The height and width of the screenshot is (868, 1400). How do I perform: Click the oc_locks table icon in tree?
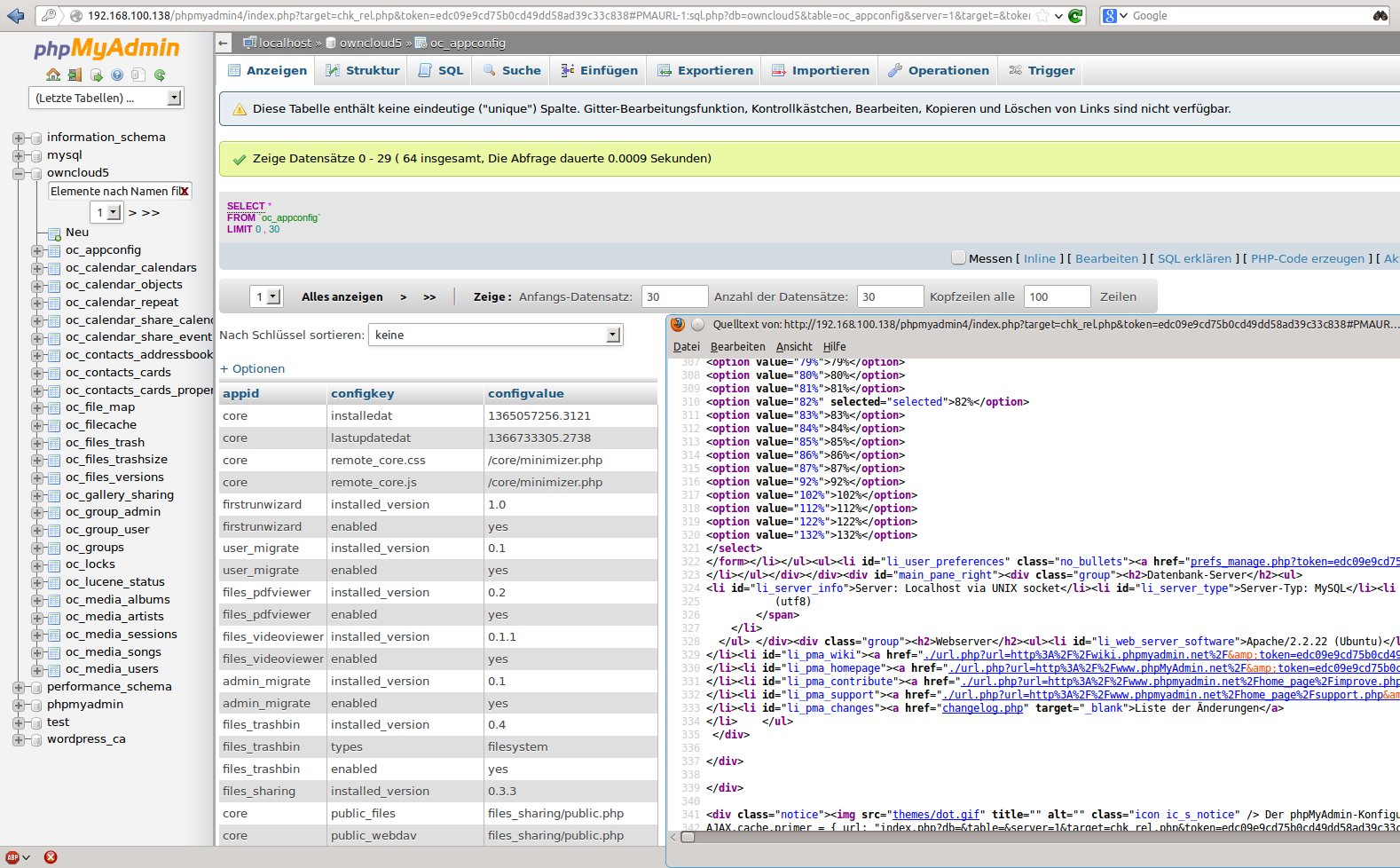[x=53, y=564]
